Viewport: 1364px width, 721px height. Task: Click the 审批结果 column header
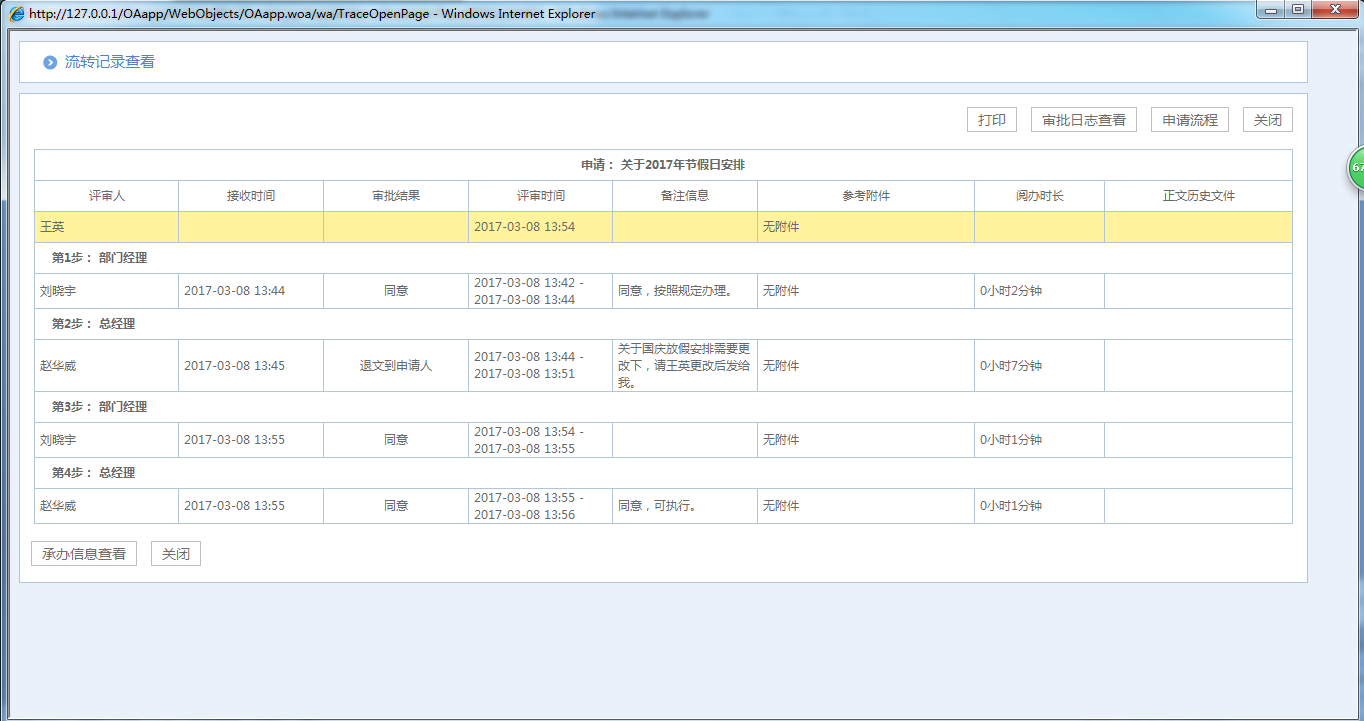coord(396,196)
